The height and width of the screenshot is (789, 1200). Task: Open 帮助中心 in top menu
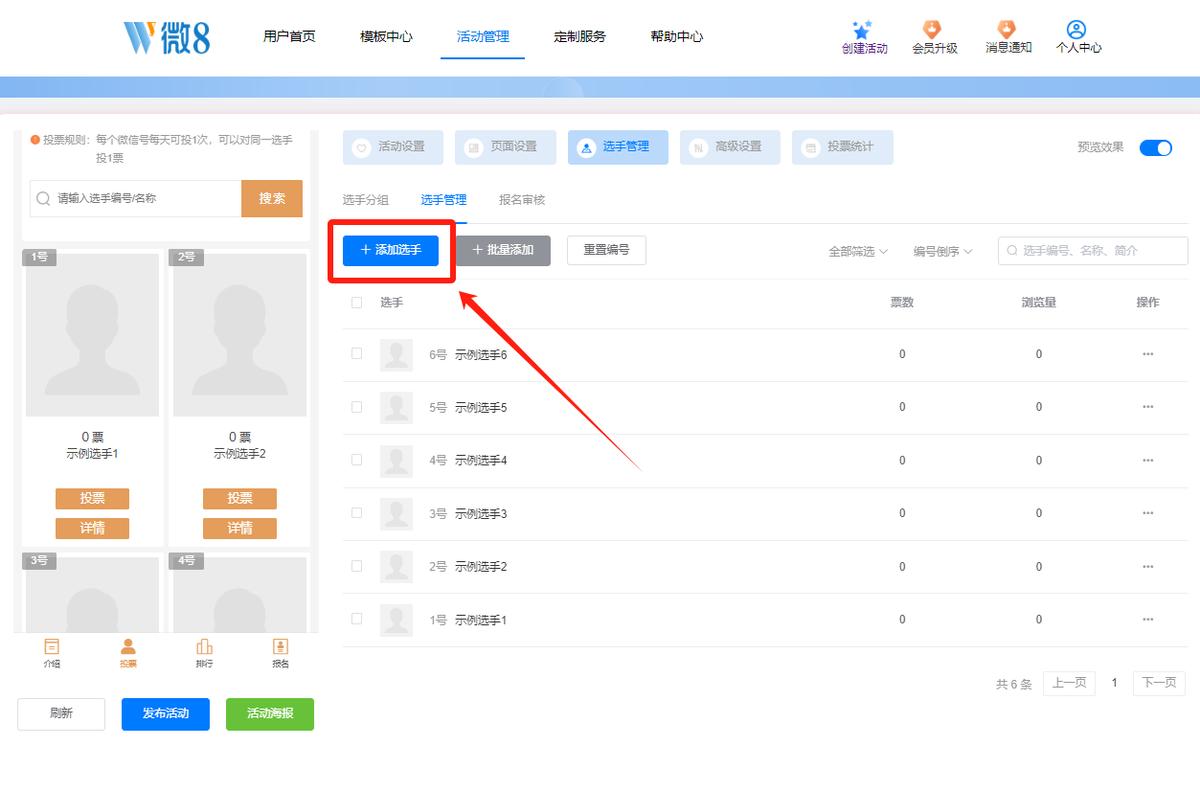[677, 37]
